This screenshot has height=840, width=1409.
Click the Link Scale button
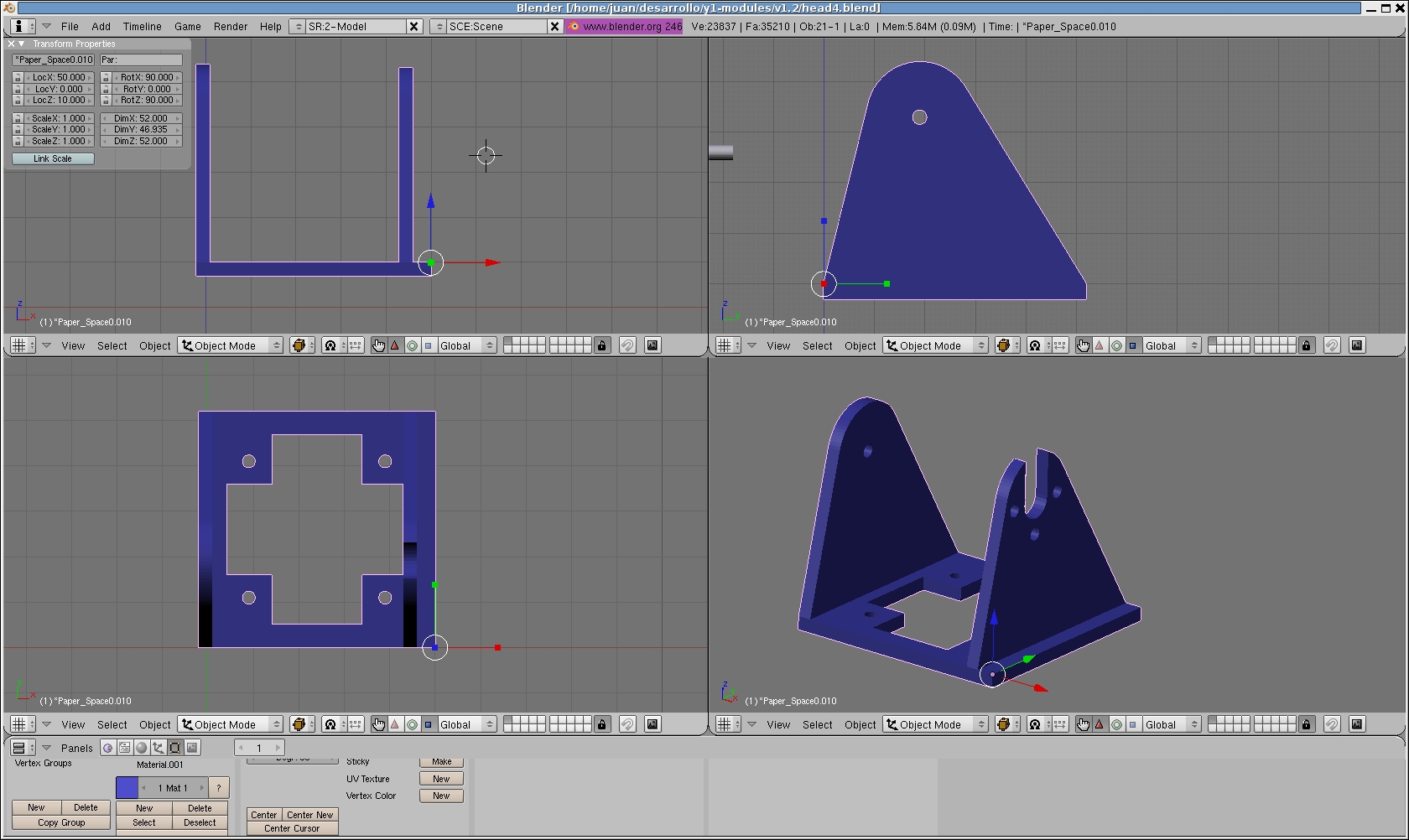click(53, 158)
